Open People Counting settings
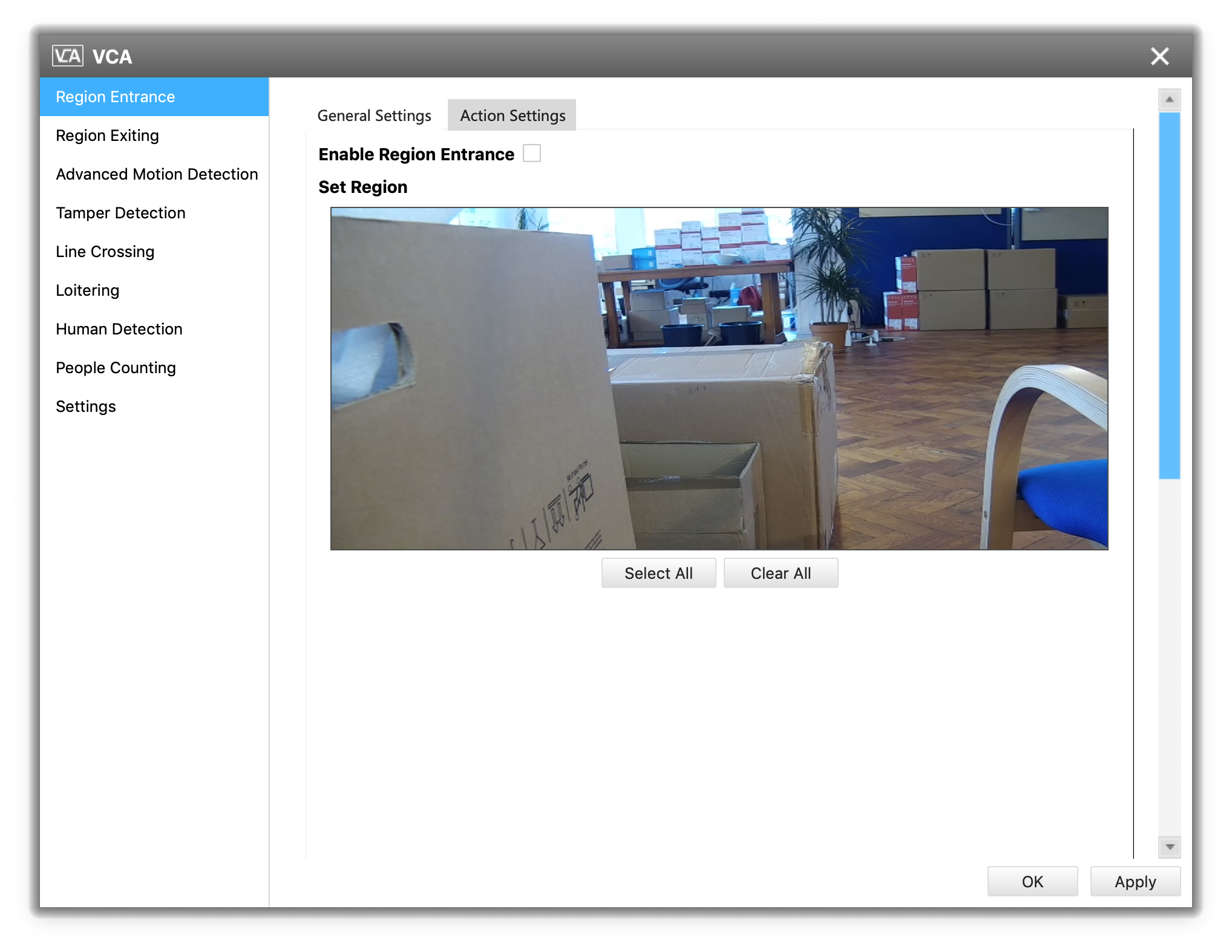 (116, 367)
